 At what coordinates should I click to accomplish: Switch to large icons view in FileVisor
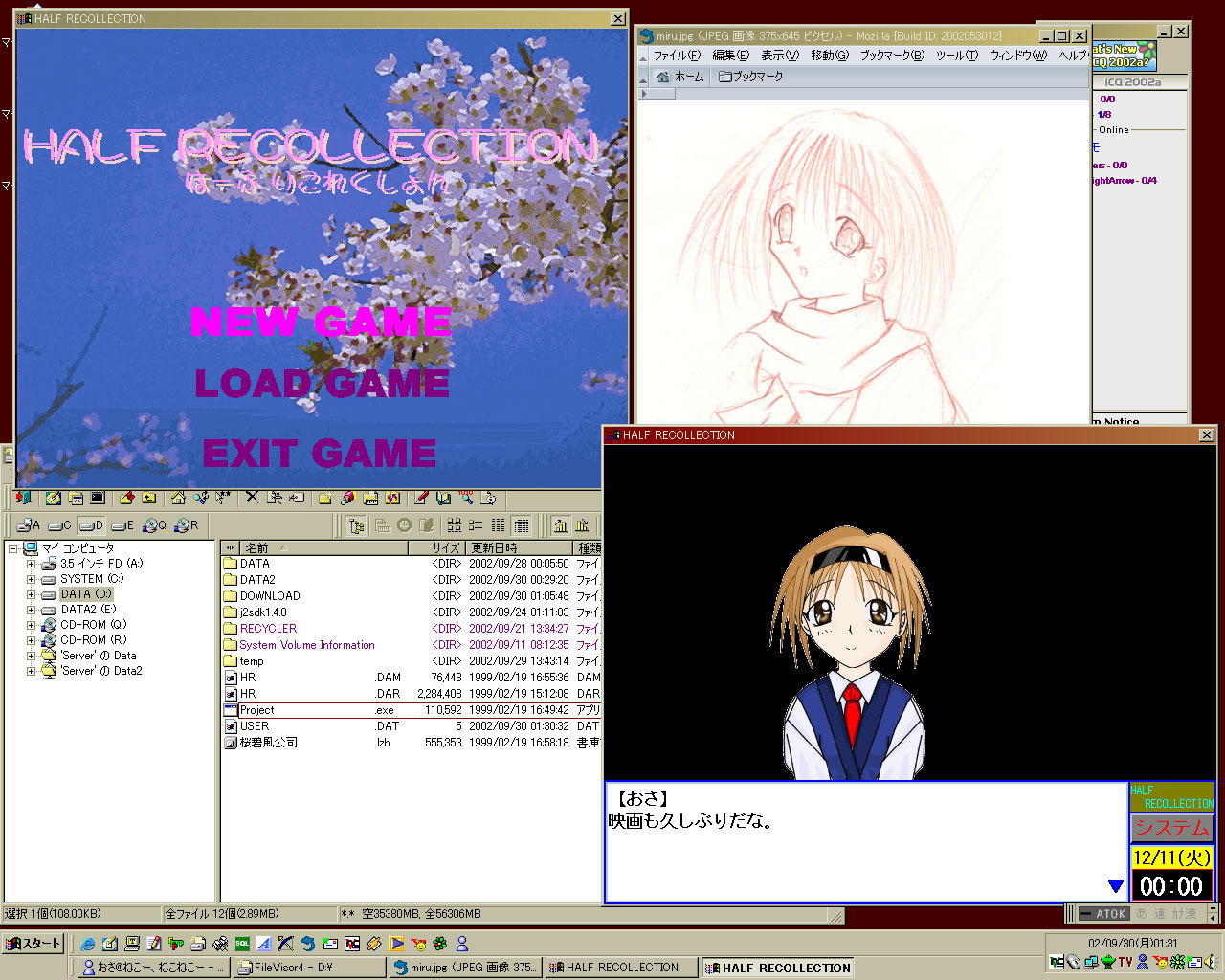pyautogui.click(x=455, y=525)
